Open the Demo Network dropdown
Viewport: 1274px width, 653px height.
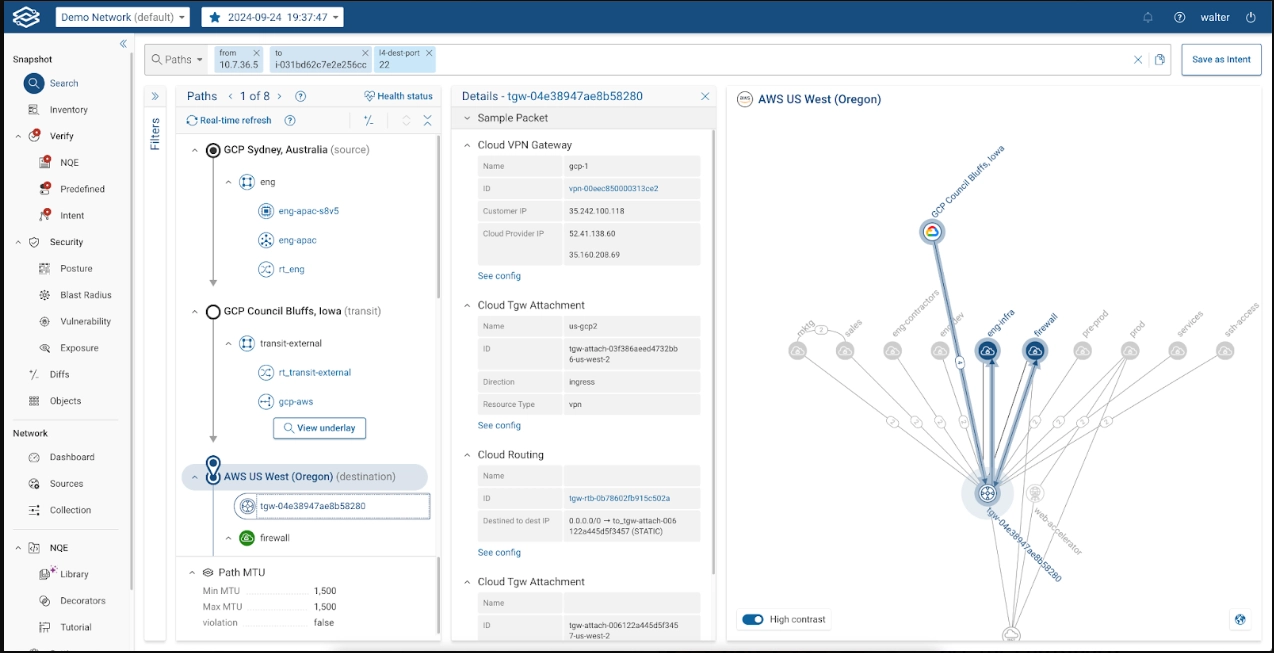(123, 17)
